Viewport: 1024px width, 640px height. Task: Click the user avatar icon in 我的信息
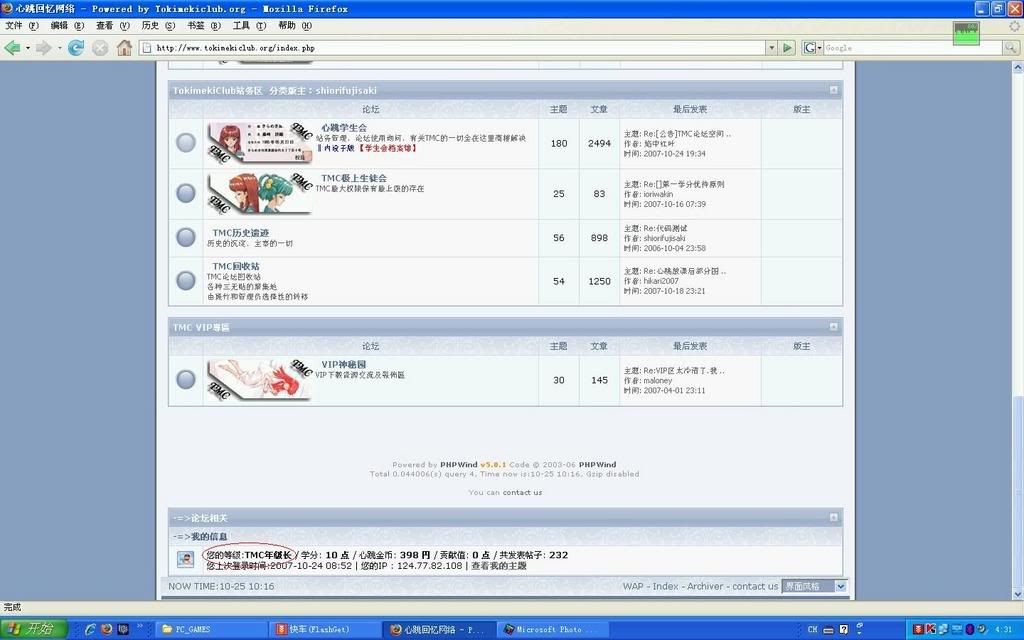185,559
